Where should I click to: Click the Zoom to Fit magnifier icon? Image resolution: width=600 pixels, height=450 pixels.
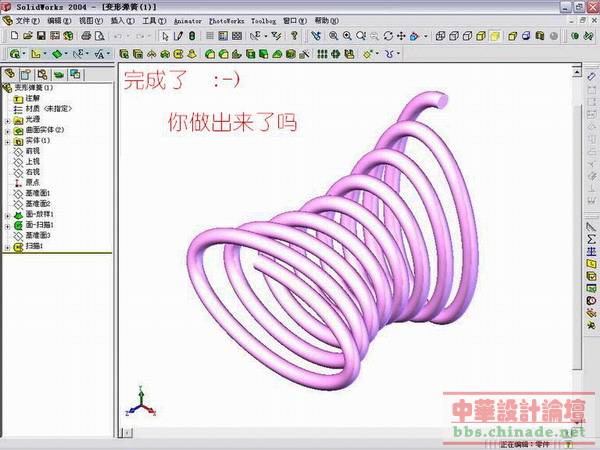[x=332, y=36]
